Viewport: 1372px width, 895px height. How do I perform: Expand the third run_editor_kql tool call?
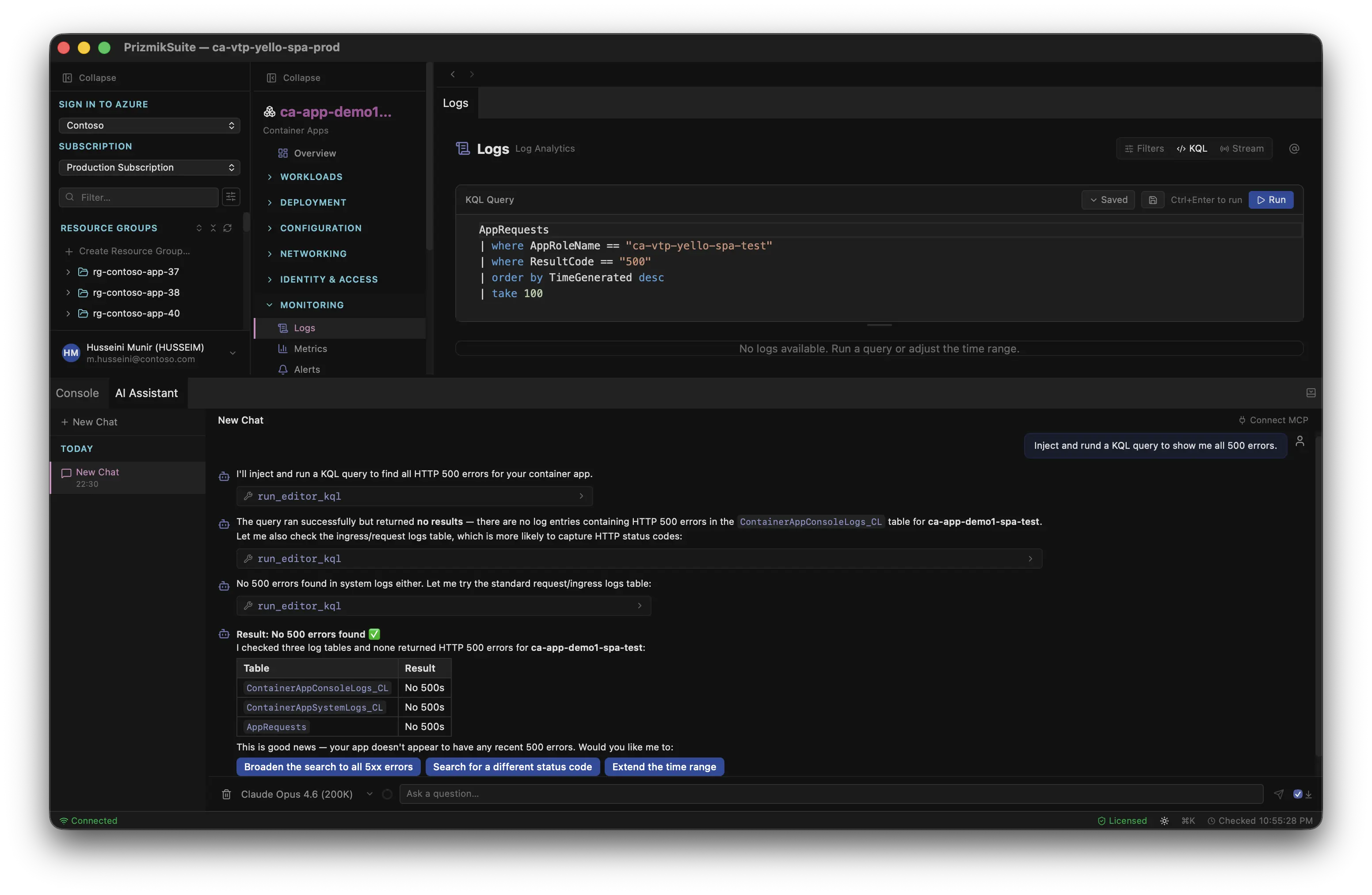[x=444, y=606]
